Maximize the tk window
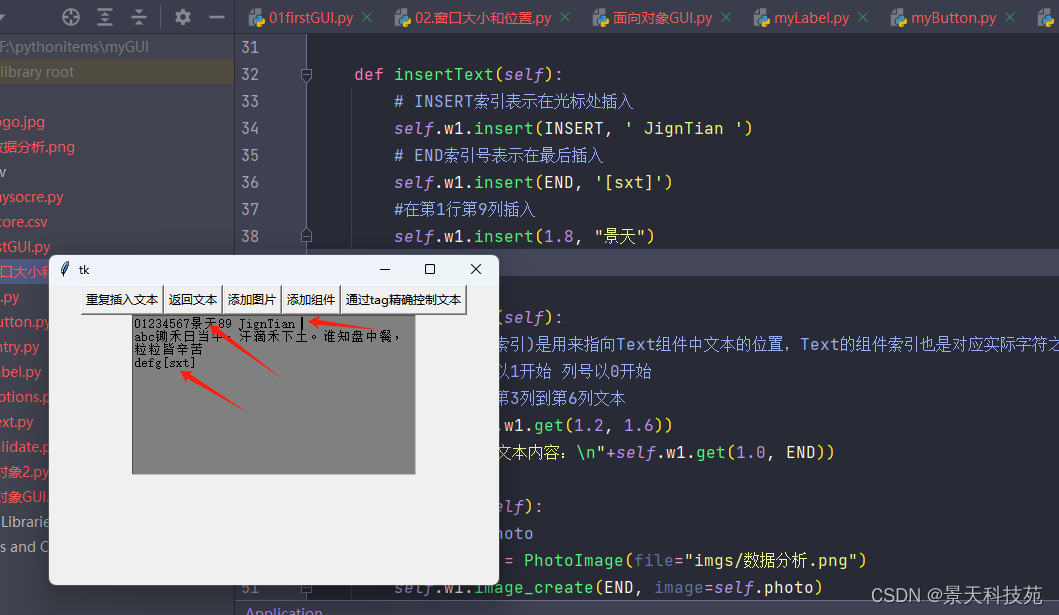 (430, 269)
